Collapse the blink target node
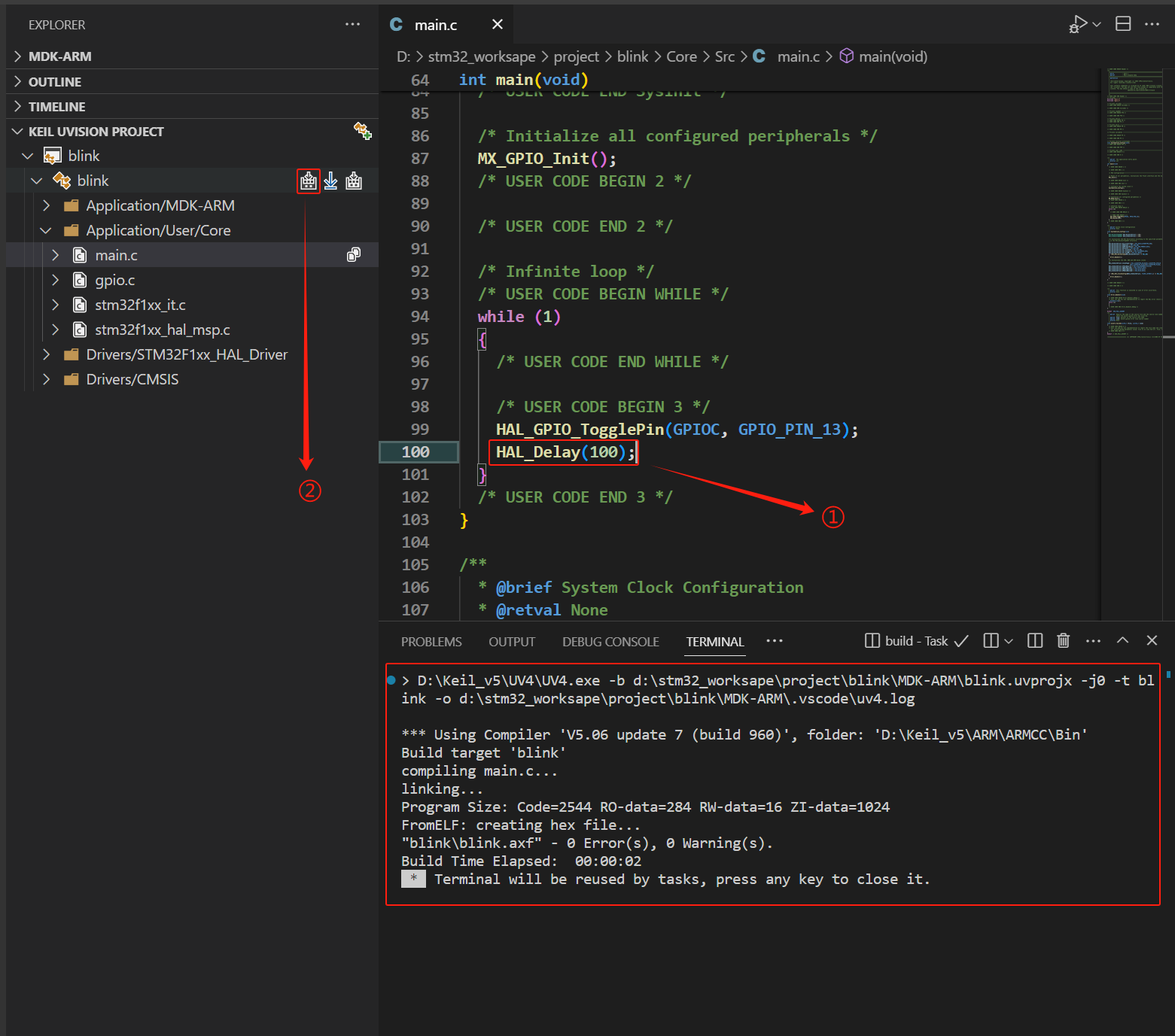Screen dimensions: 1175x1036 36,181
